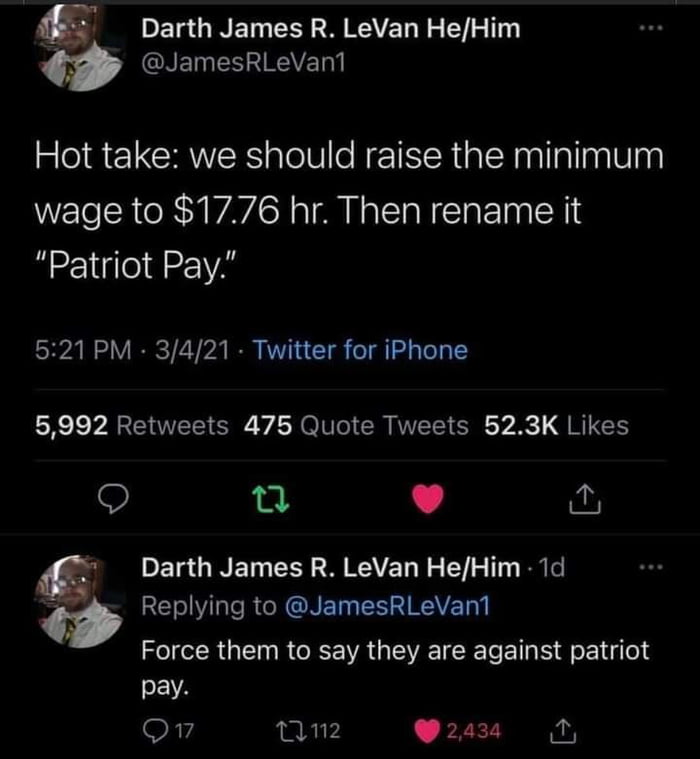Screen dimensions: 700x759
Task: Open the profile picture on the reply tweet
Action: click(79, 601)
